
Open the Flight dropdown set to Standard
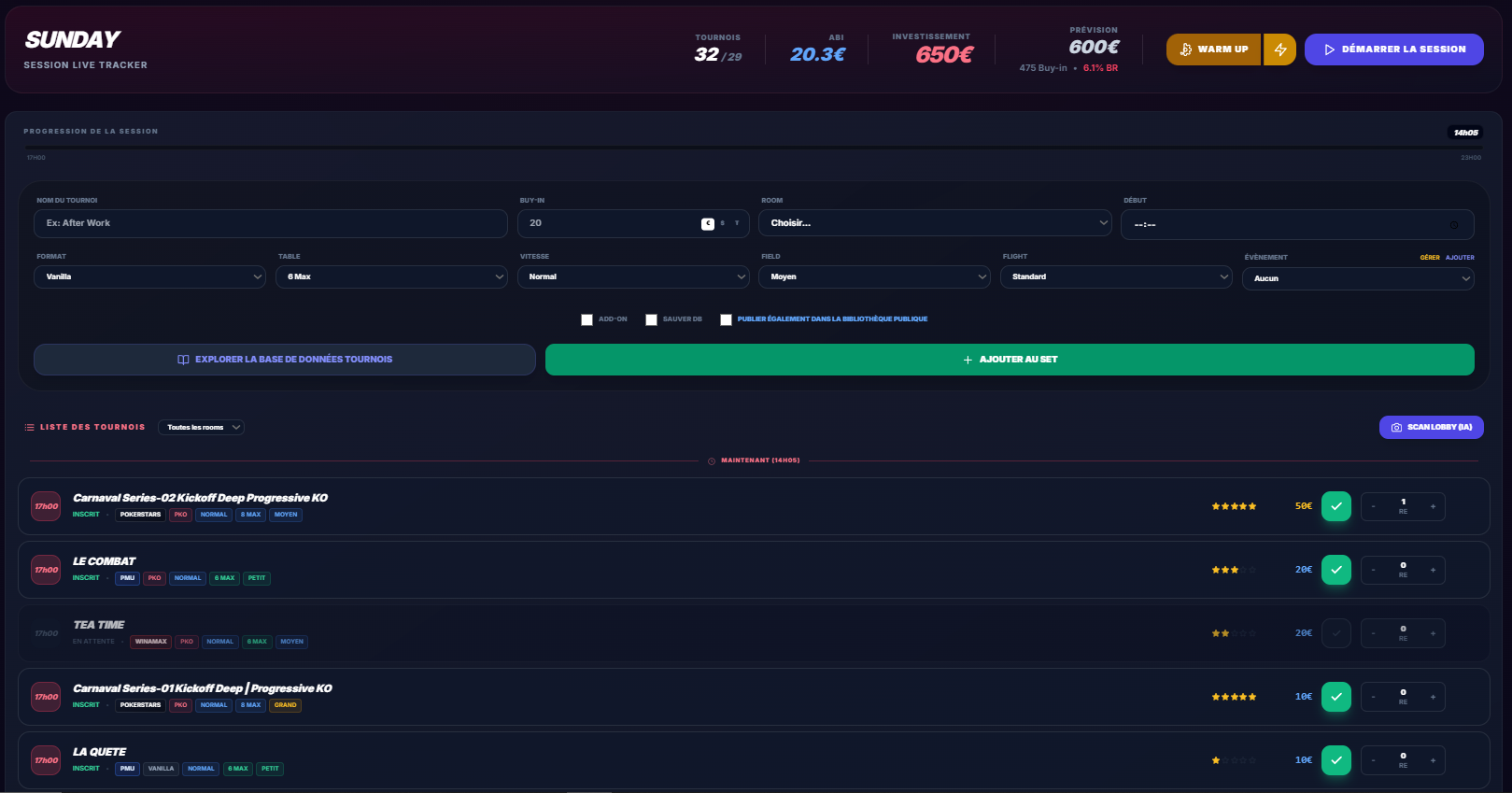click(1116, 277)
